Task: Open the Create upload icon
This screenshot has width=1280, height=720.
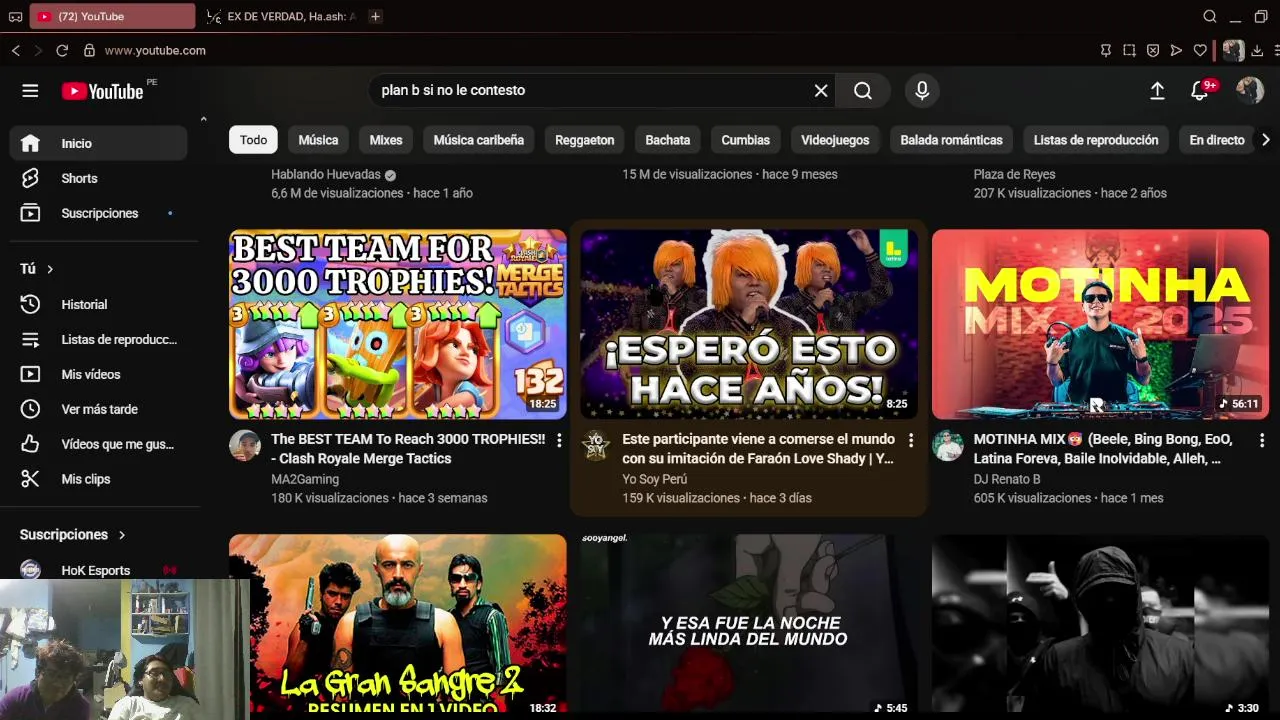Action: pyautogui.click(x=1157, y=91)
